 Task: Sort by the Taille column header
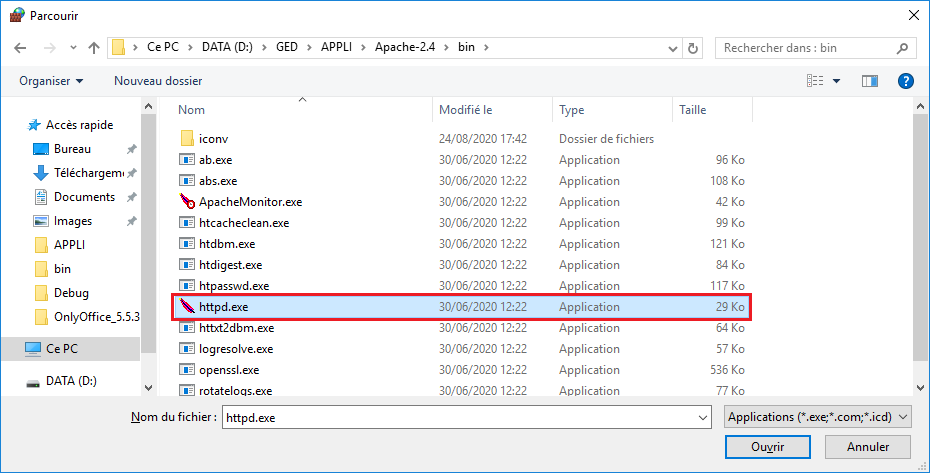[x=692, y=110]
